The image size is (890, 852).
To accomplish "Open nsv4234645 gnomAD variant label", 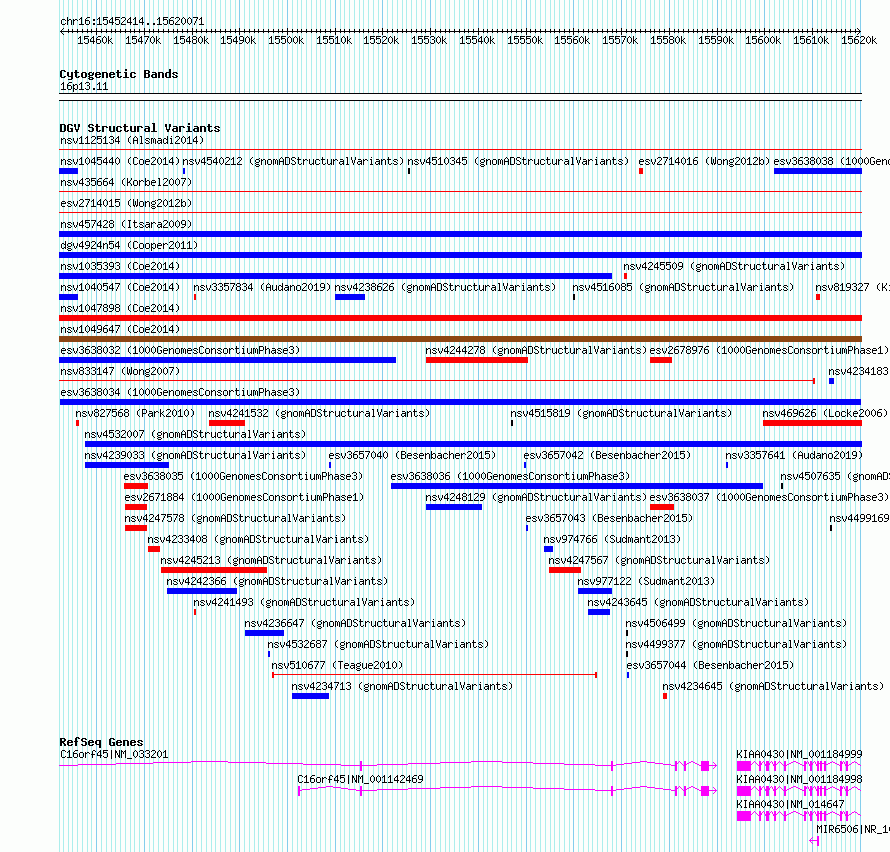I will tap(773, 686).
